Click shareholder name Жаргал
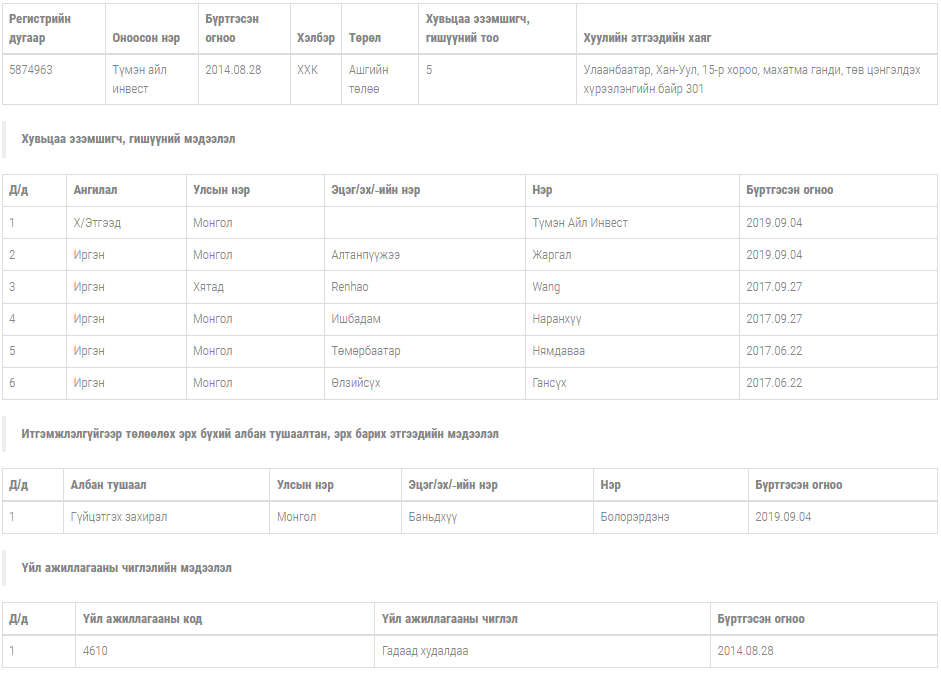The height and width of the screenshot is (675, 941). (552, 255)
